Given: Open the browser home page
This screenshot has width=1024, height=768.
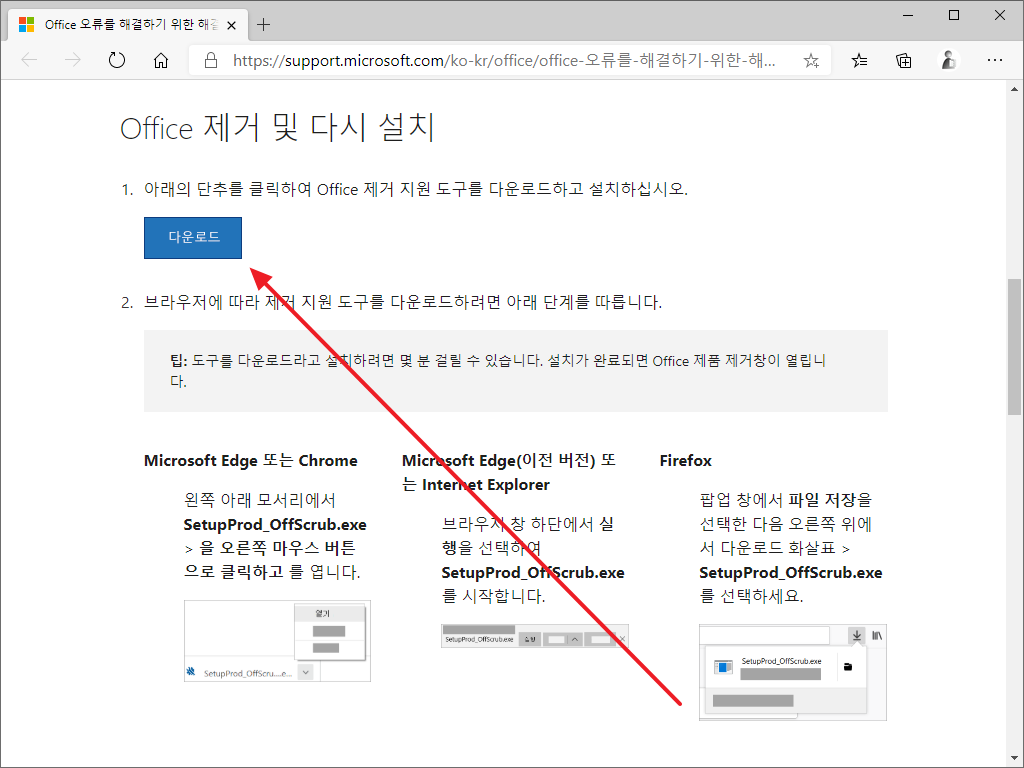Looking at the screenshot, I should click(x=160, y=60).
